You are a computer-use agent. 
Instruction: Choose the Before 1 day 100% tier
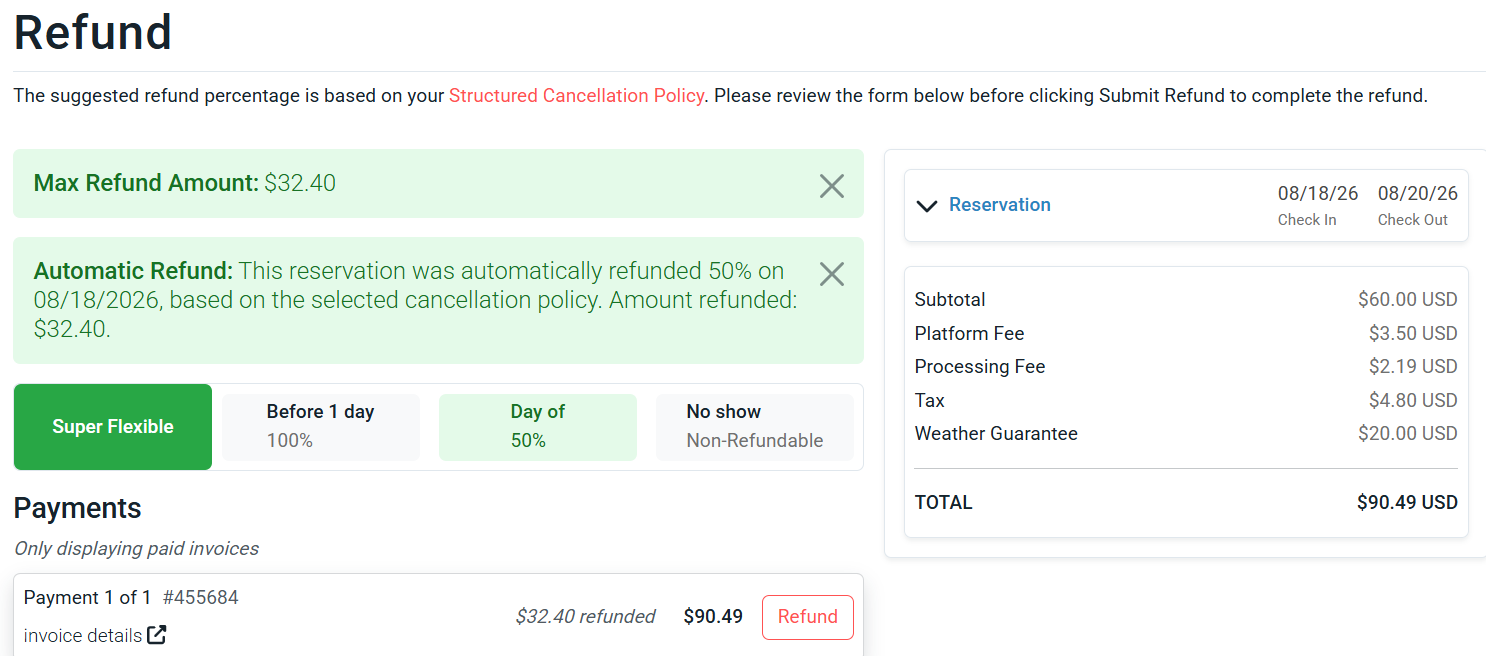321,427
